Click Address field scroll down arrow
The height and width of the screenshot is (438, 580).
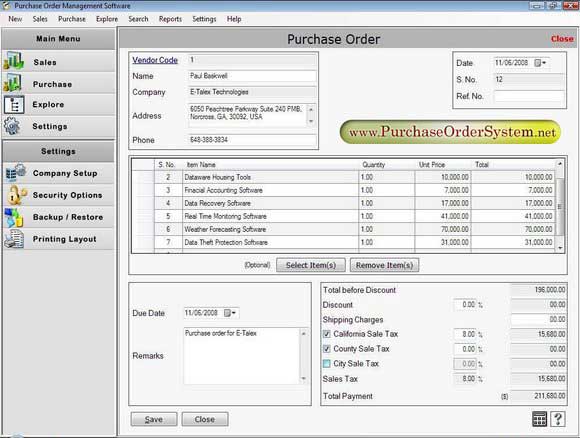pos(311,121)
